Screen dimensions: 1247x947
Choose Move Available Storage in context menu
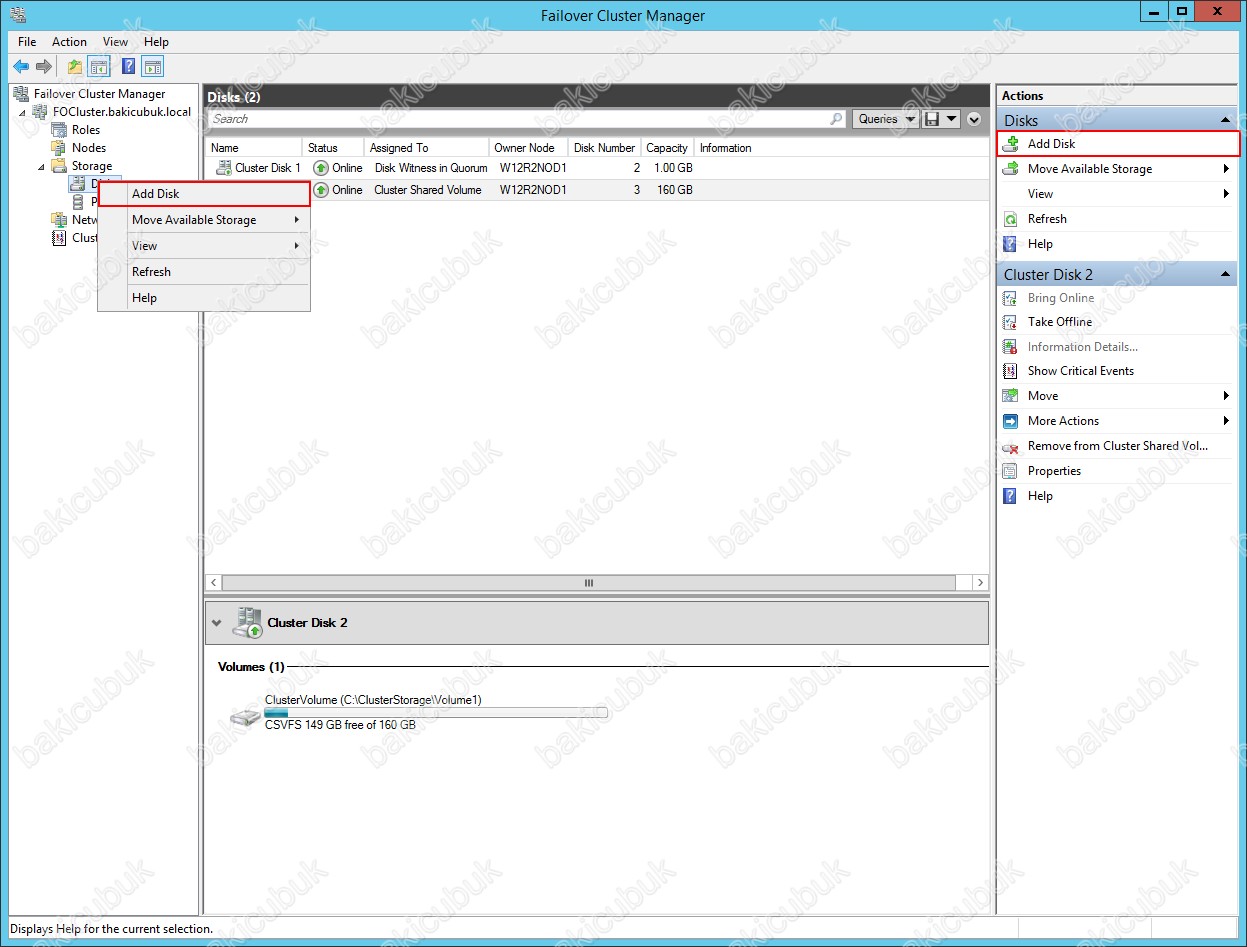(204, 220)
